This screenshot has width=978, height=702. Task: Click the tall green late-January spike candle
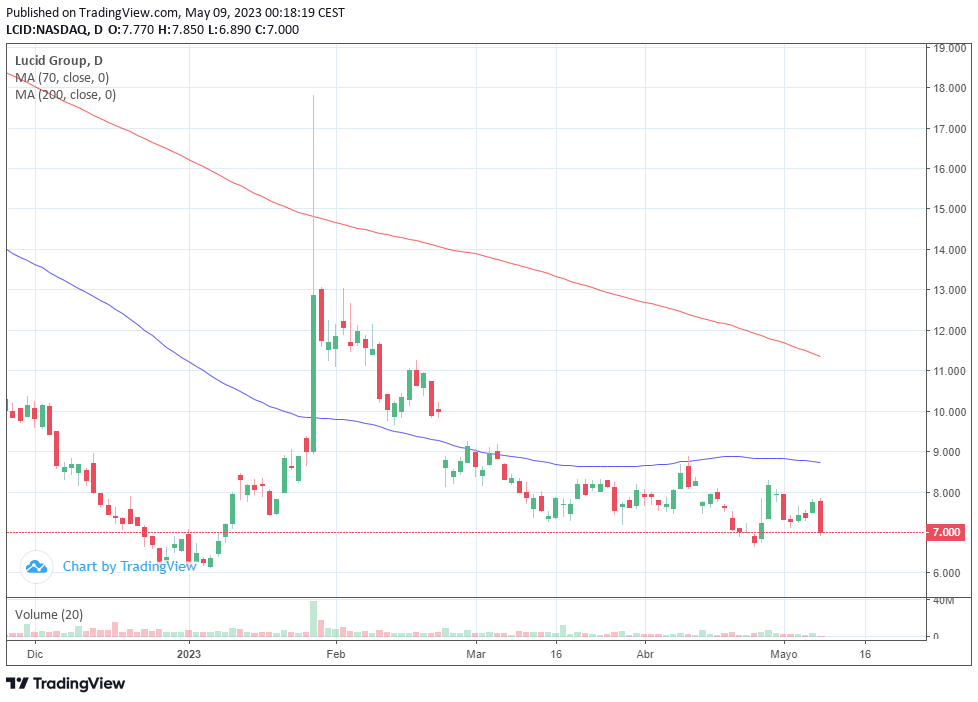click(x=314, y=373)
